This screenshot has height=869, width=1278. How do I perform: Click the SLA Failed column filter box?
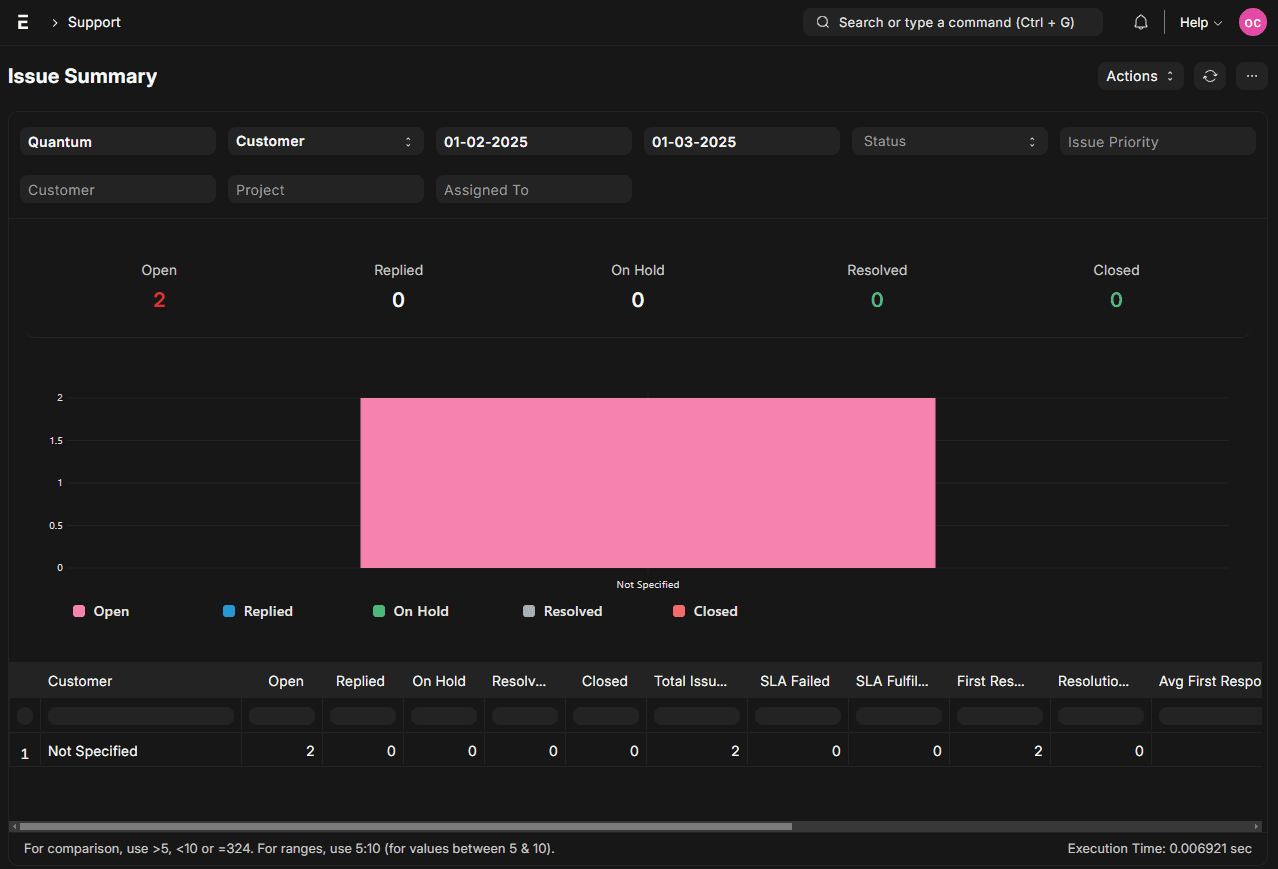[x=798, y=716]
